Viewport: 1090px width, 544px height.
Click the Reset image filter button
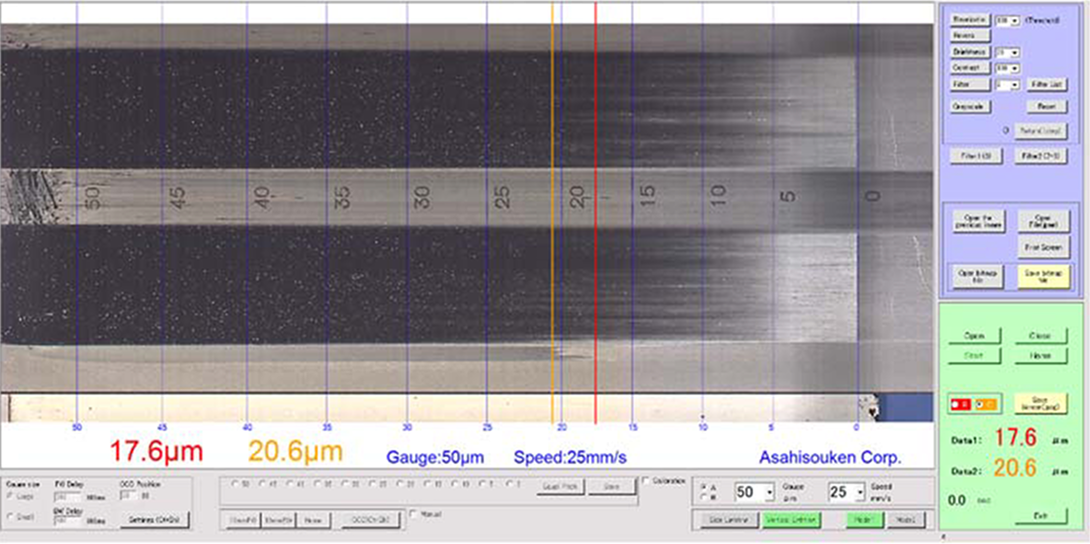pos(1046,106)
